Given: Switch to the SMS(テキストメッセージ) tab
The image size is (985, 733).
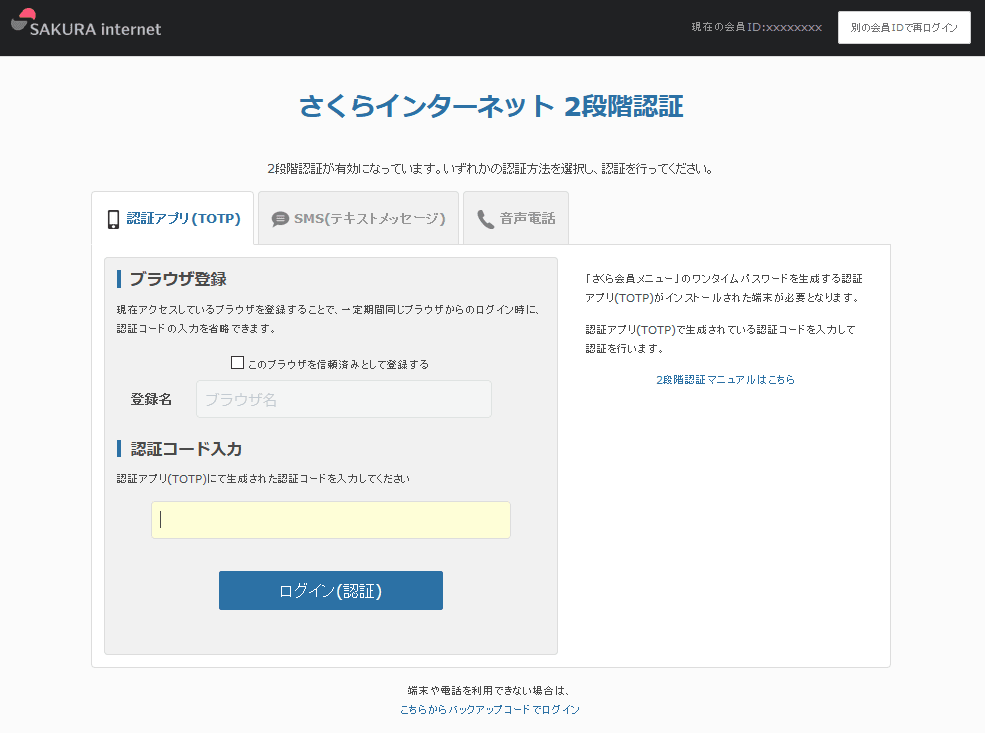Looking at the screenshot, I should point(359,218).
